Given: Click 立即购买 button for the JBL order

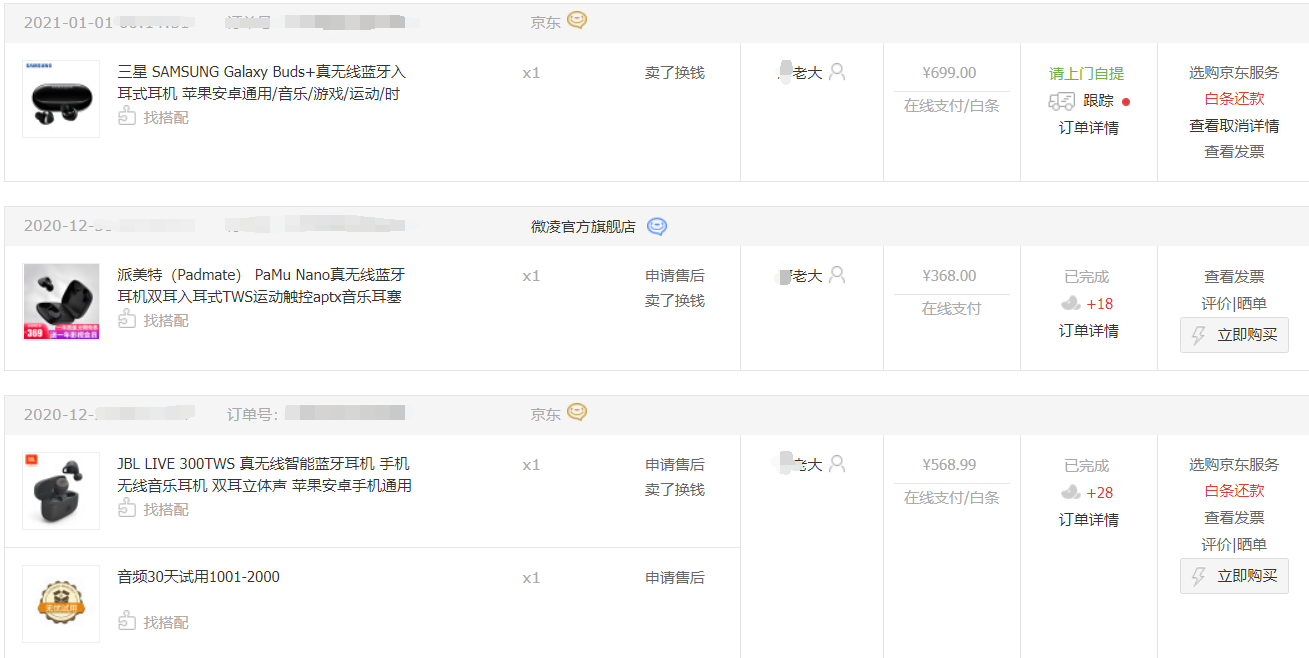Looking at the screenshot, I should click(x=1234, y=576).
